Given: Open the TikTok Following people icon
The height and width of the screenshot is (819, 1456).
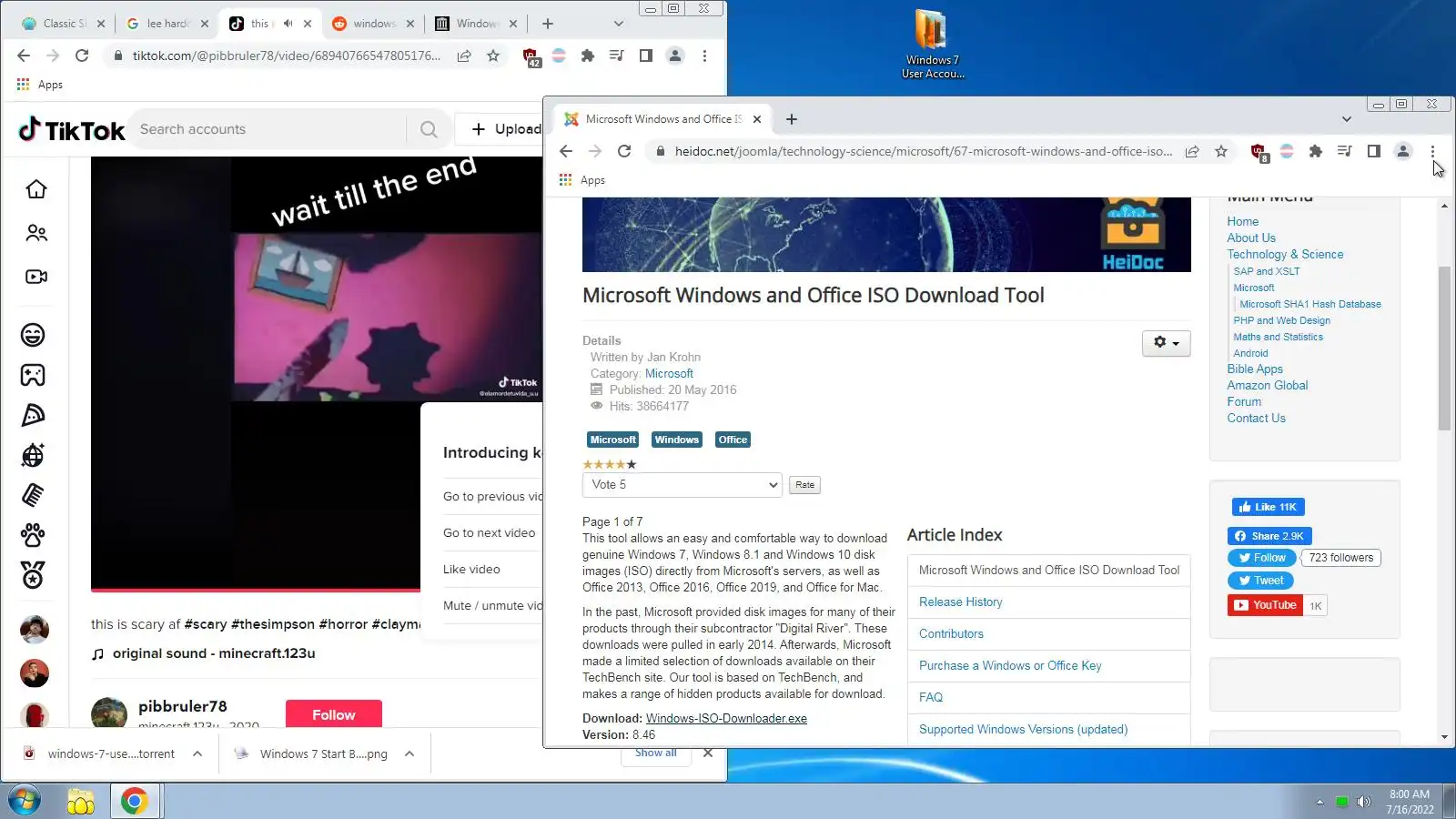Looking at the screenshot, I should [x=36, y=233].
